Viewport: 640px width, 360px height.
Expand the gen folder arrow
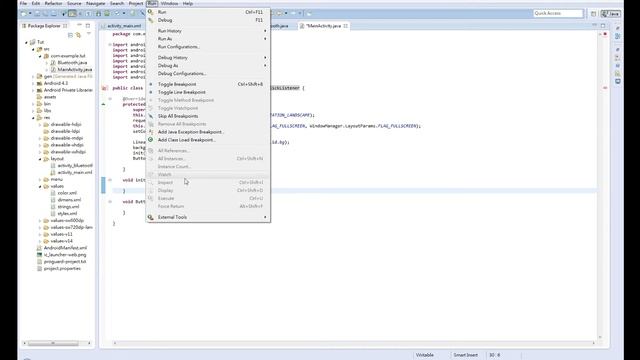coord(33,76)
